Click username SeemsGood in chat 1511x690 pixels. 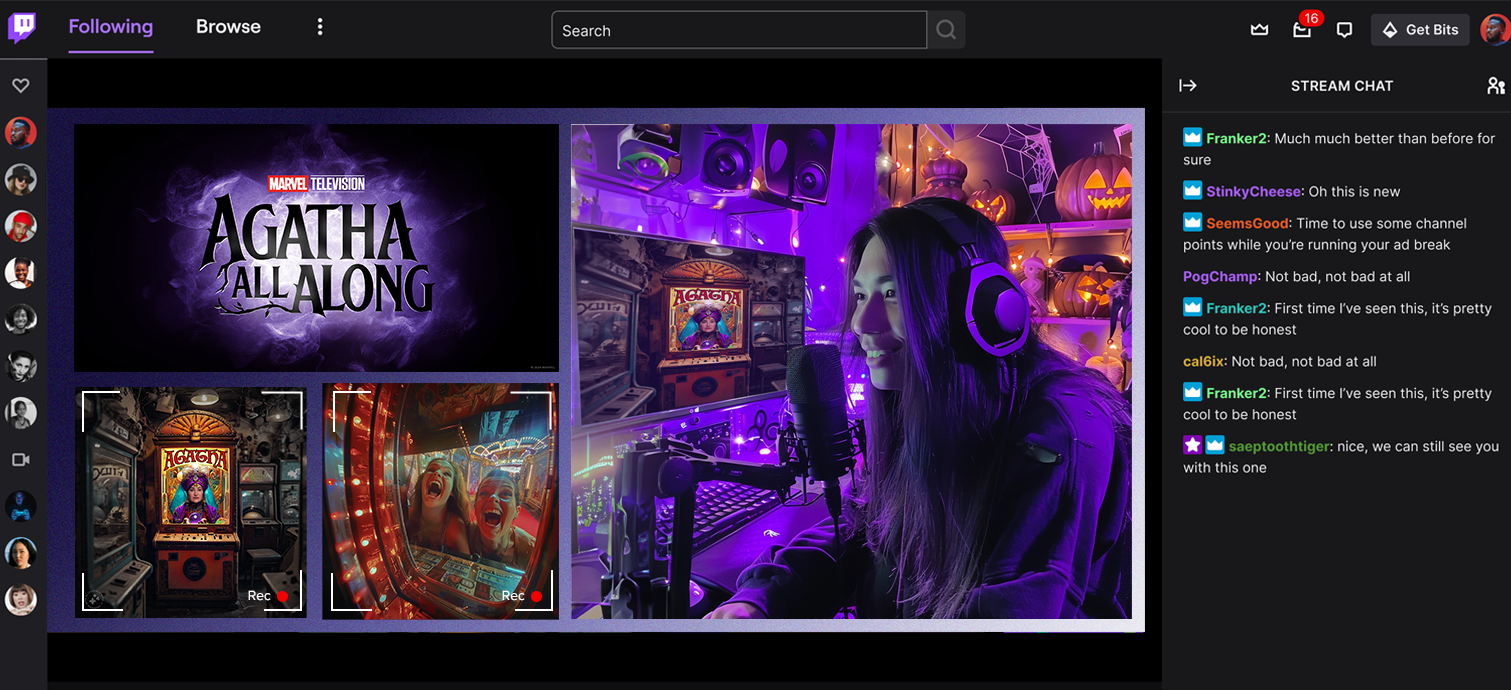[x=1248, y=223]
